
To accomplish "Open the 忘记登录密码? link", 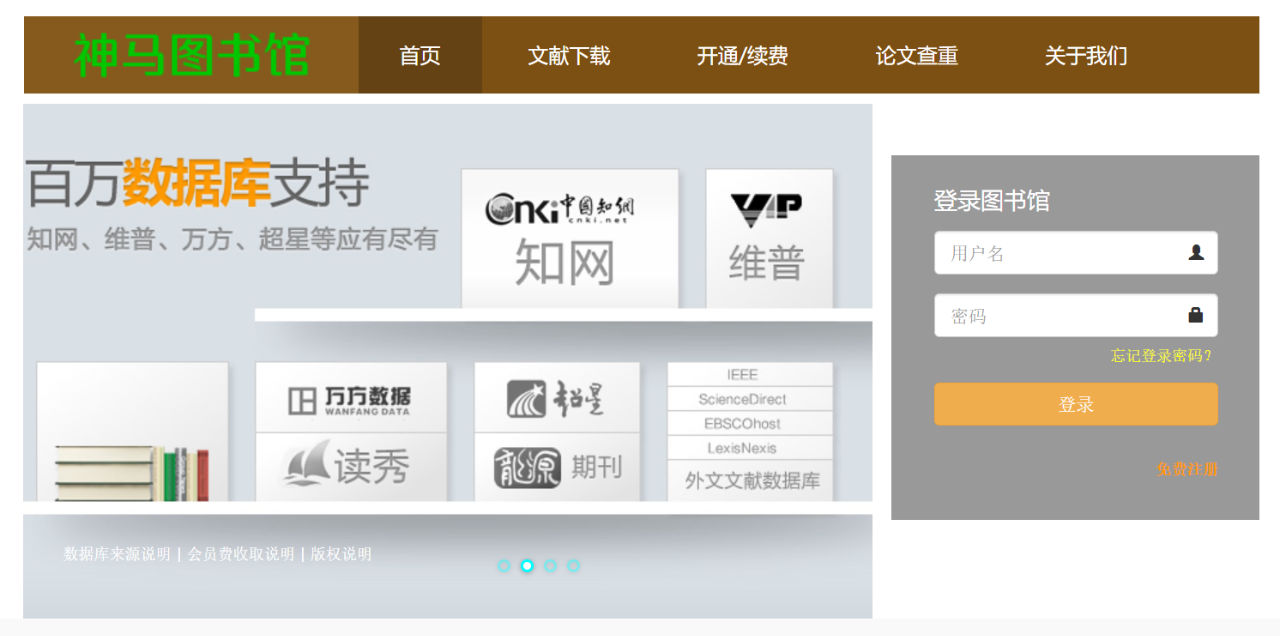I will 1161,356.
